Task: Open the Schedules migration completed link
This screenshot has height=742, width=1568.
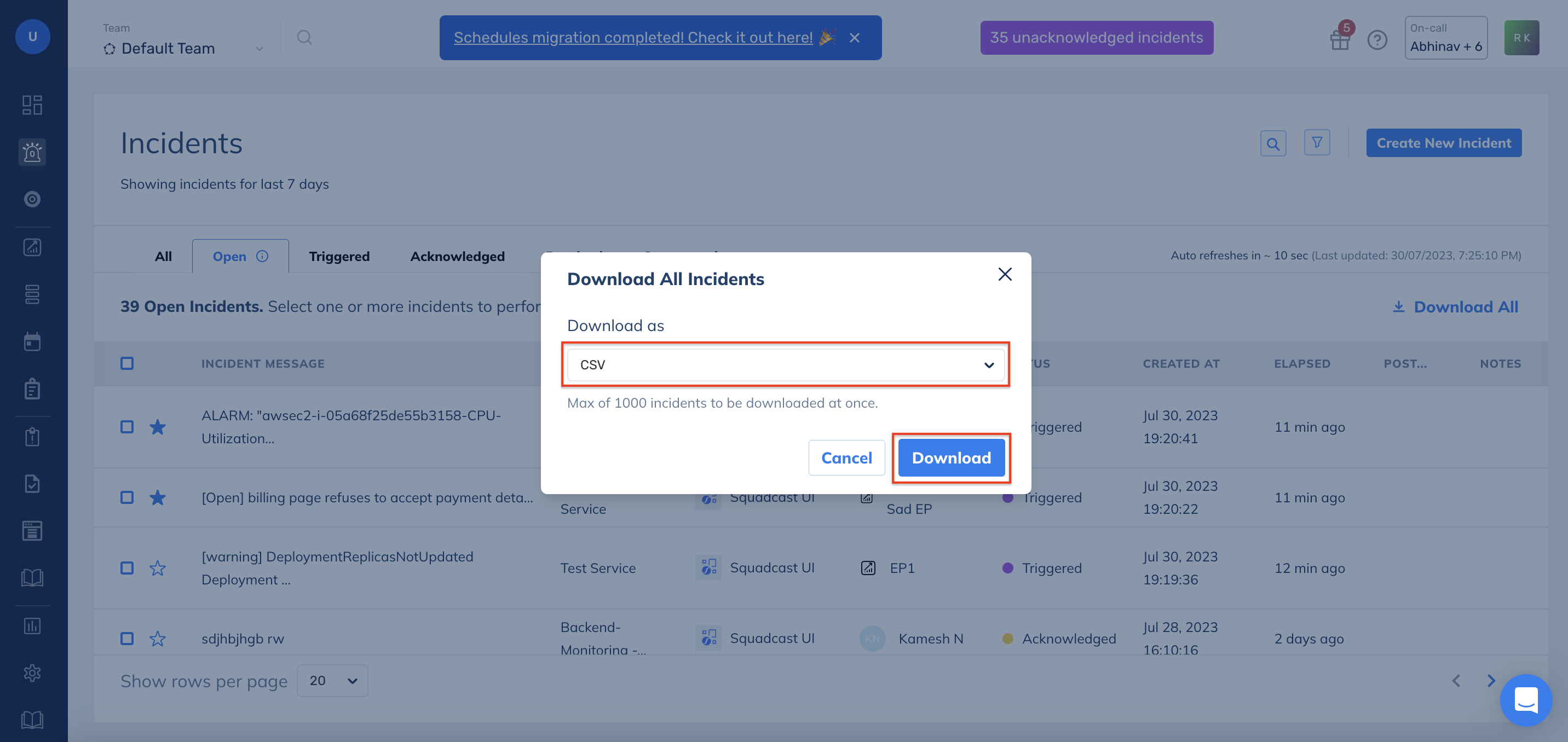Action: (633, 37)
